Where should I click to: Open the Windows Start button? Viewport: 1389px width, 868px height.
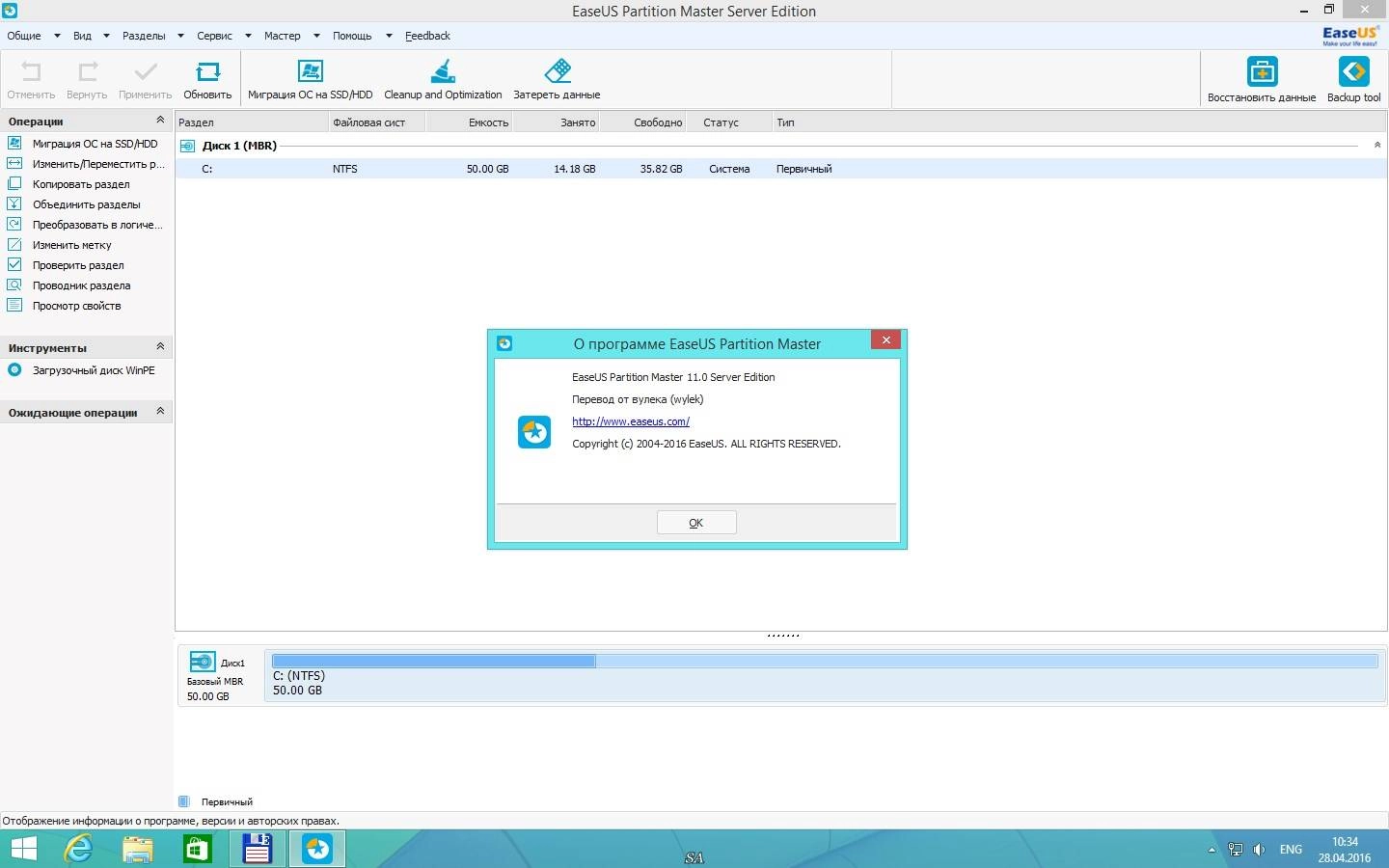coord(23,849)
